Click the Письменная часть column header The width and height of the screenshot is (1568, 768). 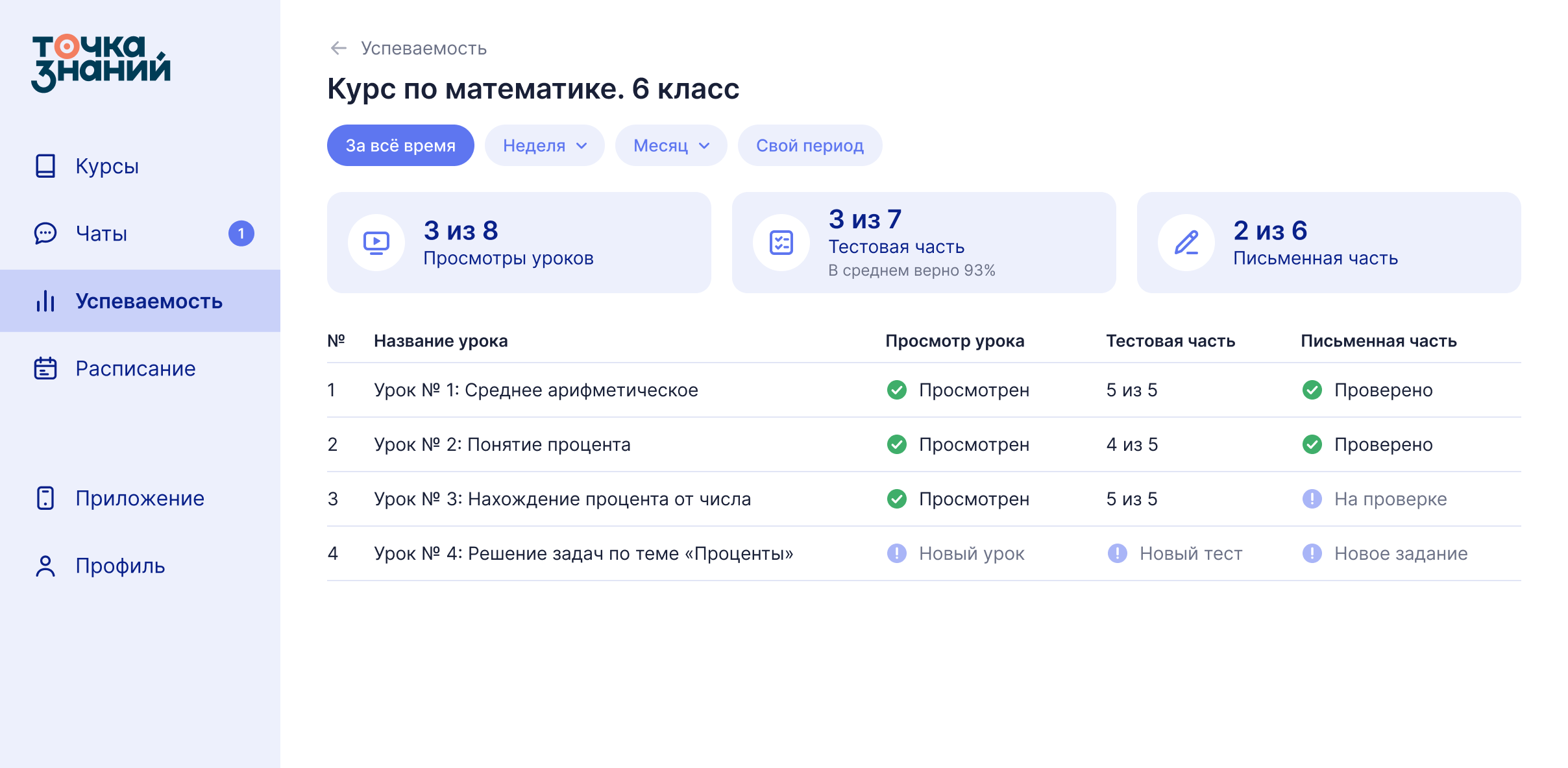[1379, 341]
